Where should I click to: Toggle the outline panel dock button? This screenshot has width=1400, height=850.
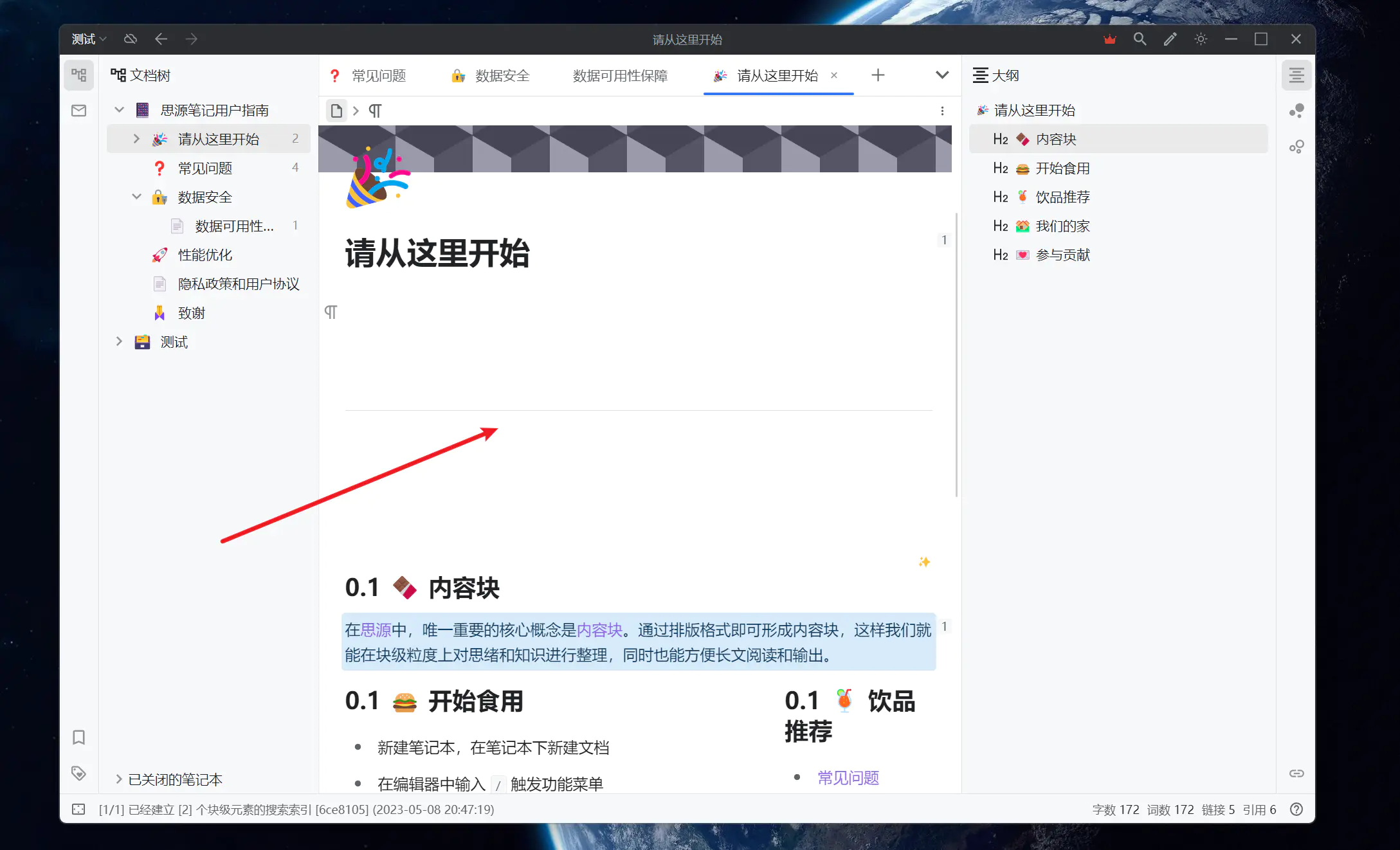1296,75
